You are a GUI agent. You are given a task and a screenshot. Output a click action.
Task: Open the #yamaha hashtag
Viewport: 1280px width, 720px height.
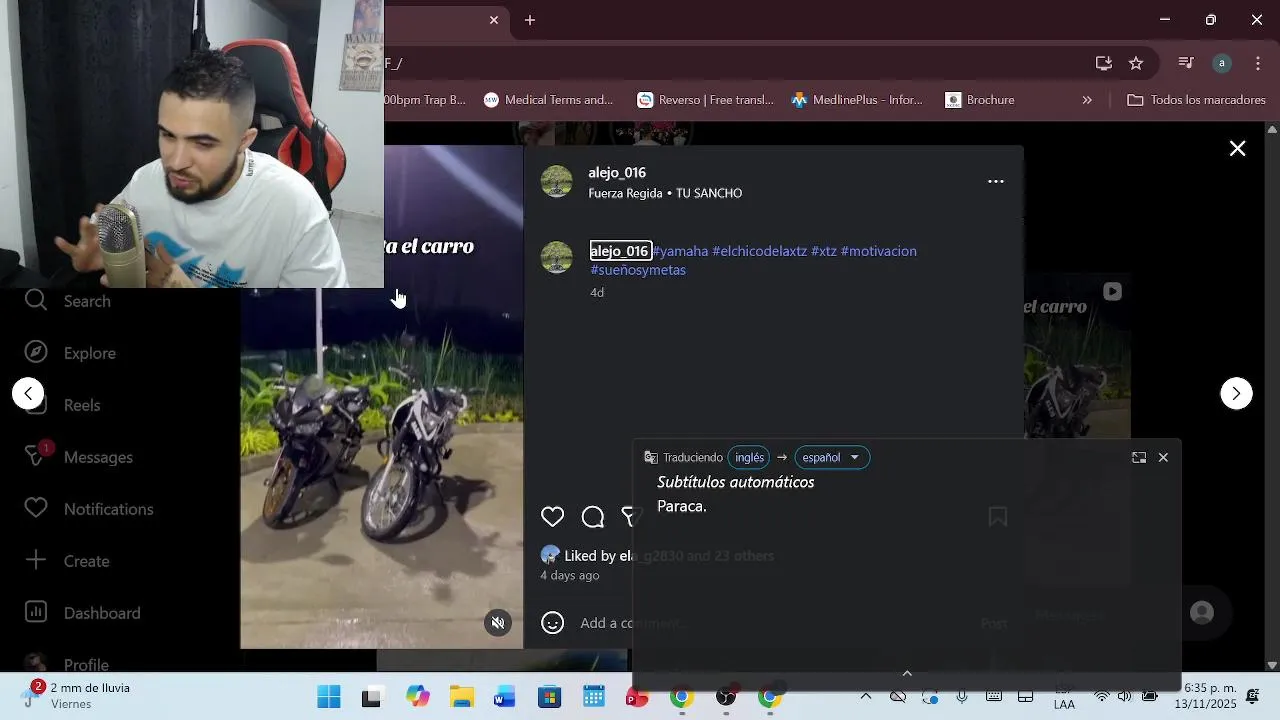[681, 251]
